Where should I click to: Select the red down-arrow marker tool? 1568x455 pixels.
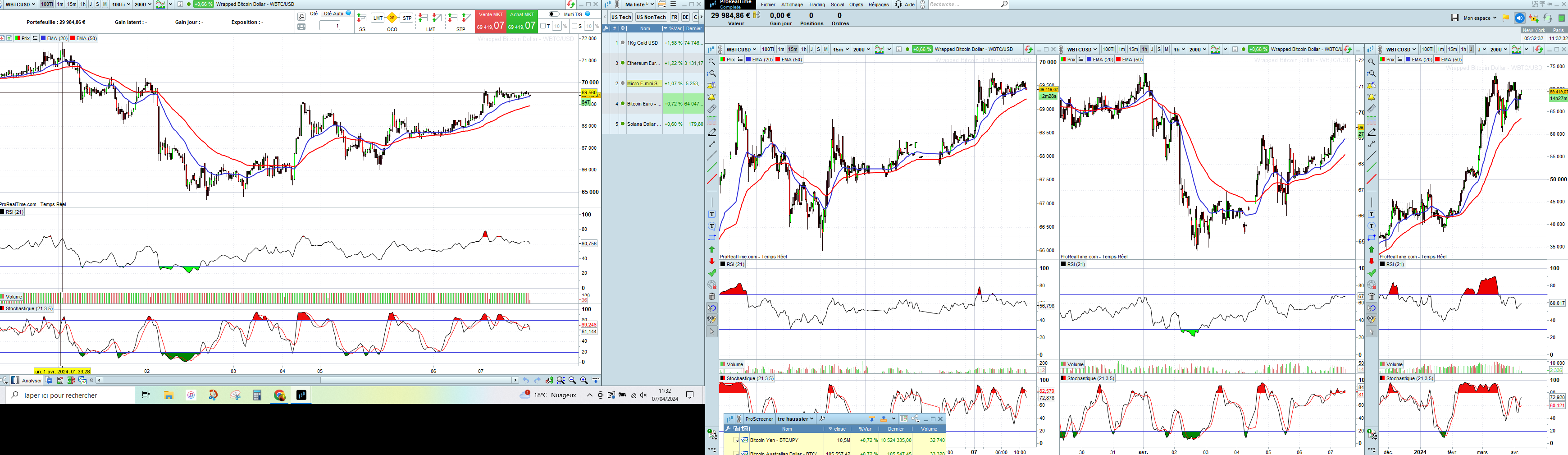click(x=711, y=261)
